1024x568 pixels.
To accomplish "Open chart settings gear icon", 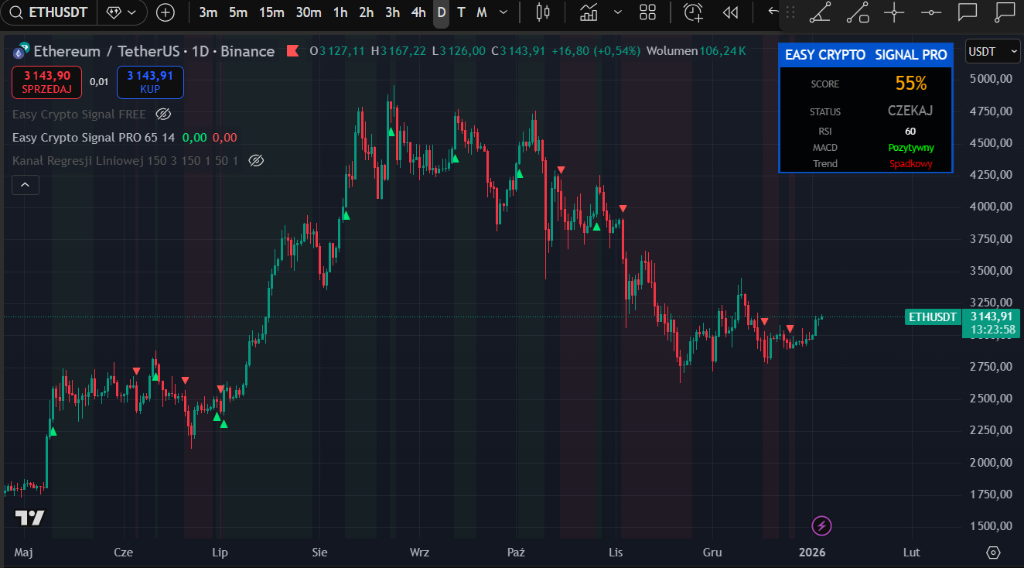I will (993, 552).
